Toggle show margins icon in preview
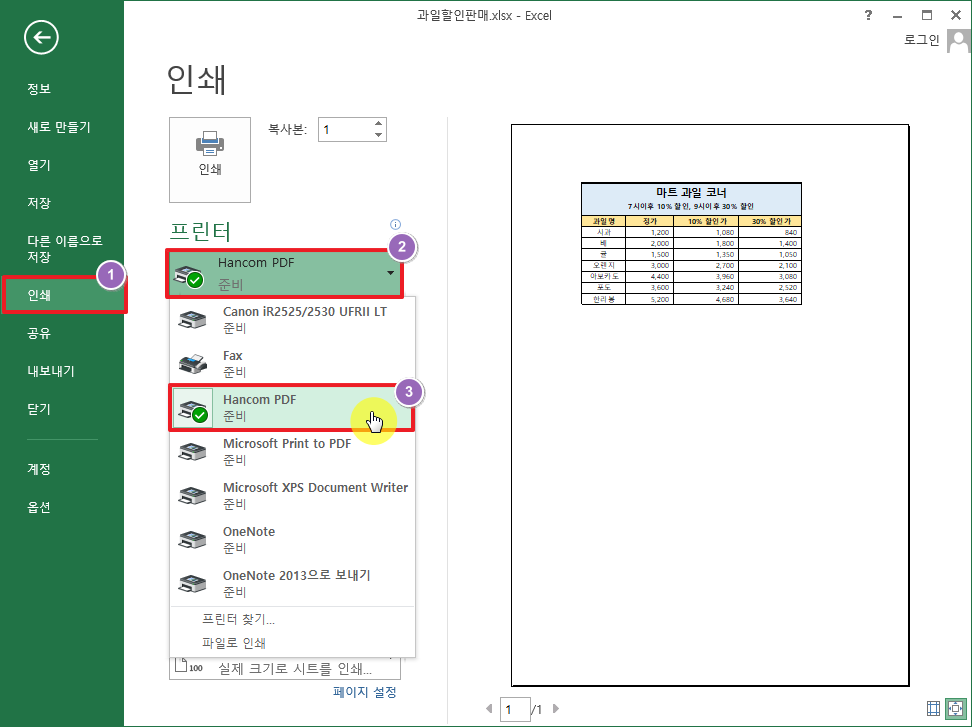This screenshot has width=972, height=727. [933, 708]
